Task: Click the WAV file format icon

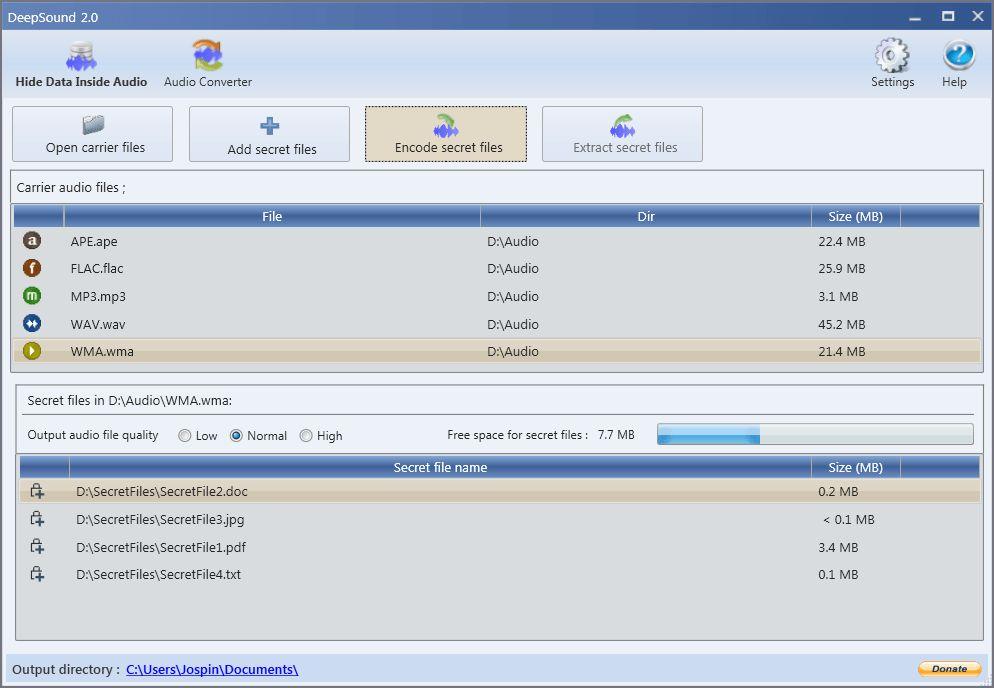Action: (x=32, y=324)
